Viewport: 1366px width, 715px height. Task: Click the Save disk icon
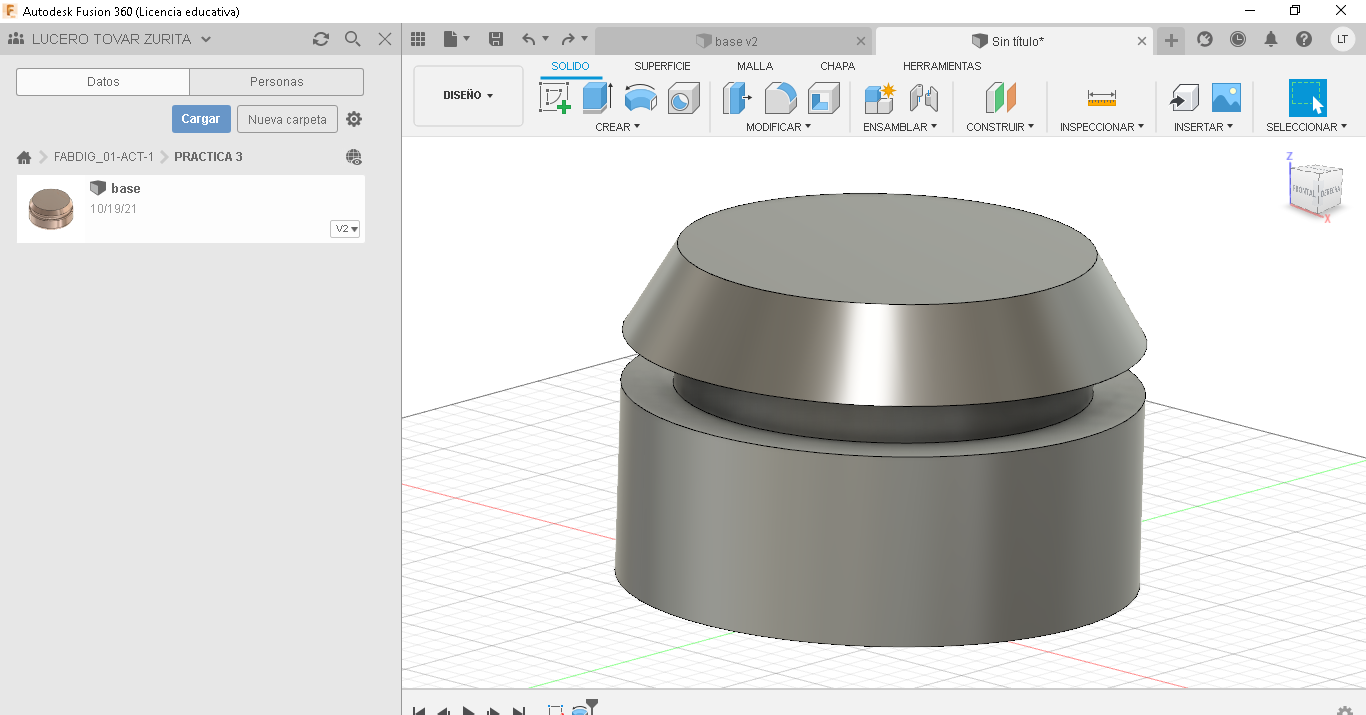click(495, 39)
